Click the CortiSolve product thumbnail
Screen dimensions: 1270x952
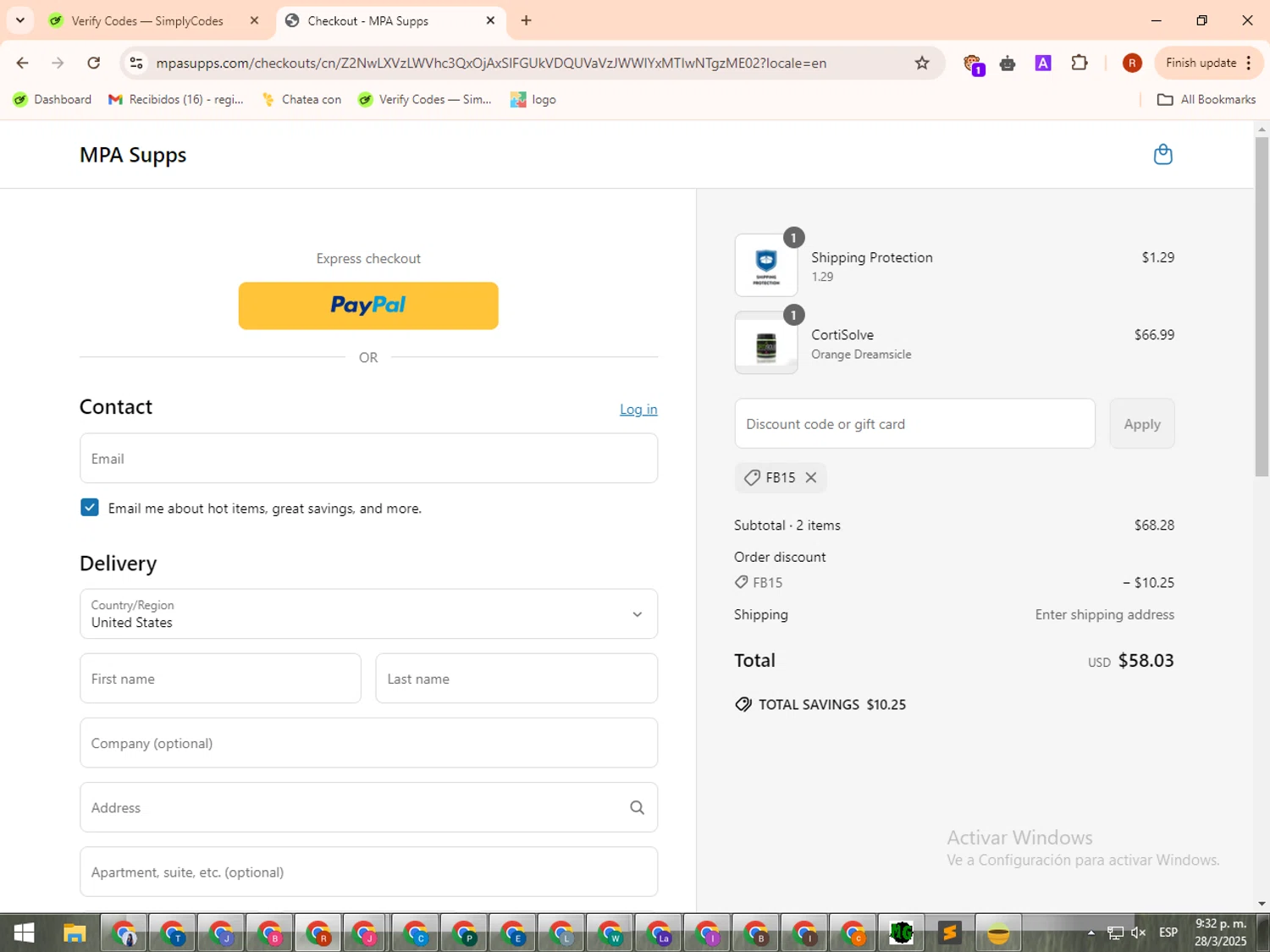(x=766, y=343)
